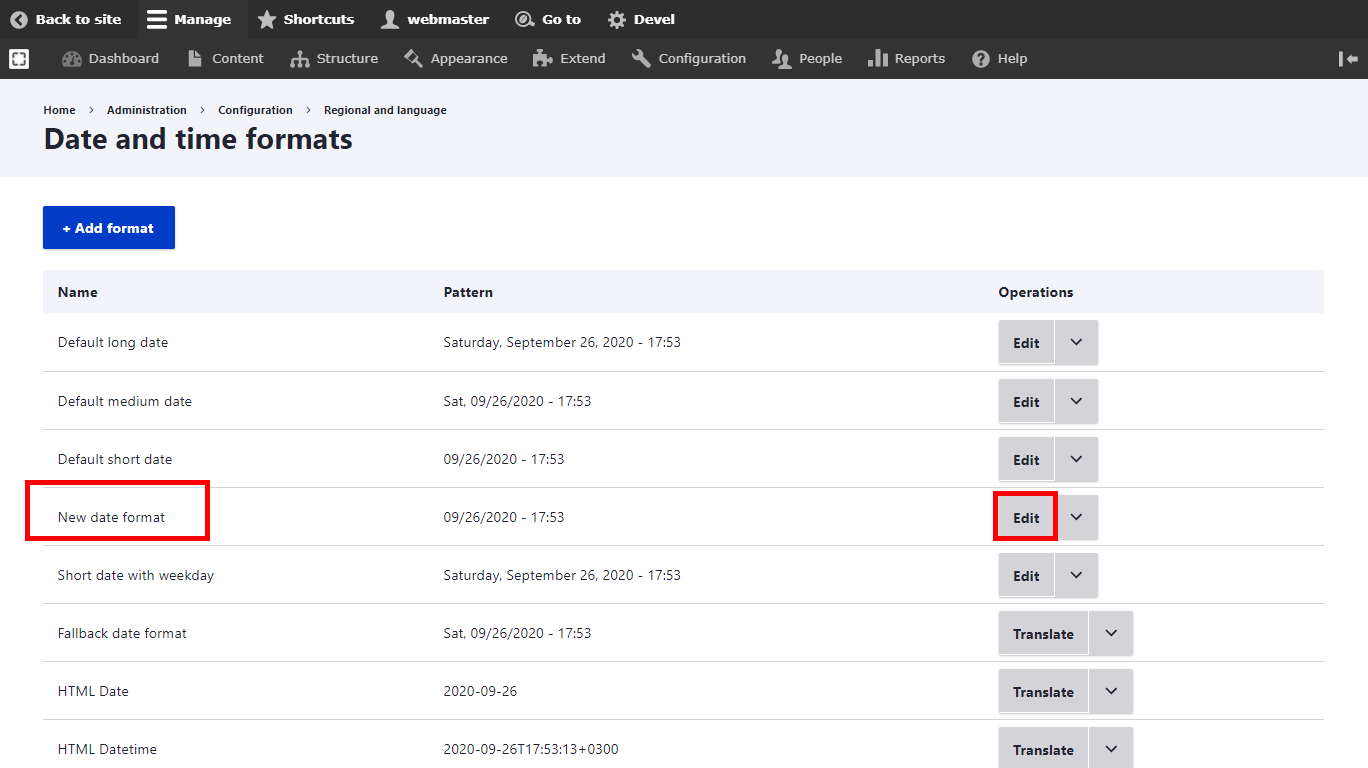Screen dimensions: 1368x768
Task: Open the Go to search item
Action: coord(548,19)
